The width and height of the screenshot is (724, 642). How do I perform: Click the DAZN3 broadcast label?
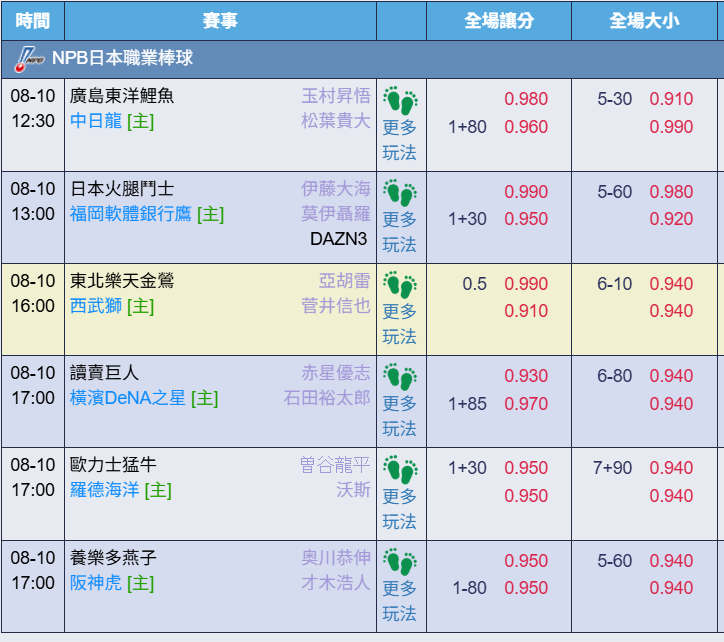click(x=340, y=239)
